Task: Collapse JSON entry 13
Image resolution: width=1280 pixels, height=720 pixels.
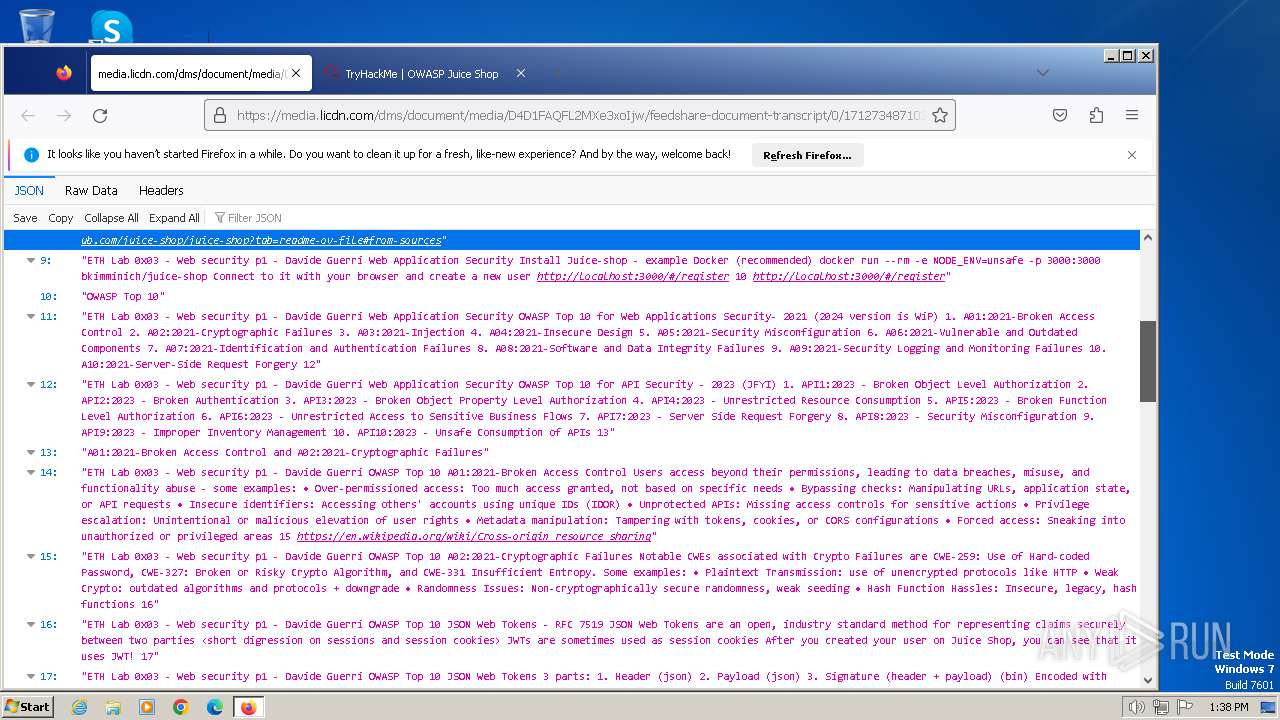Action: 31,452
